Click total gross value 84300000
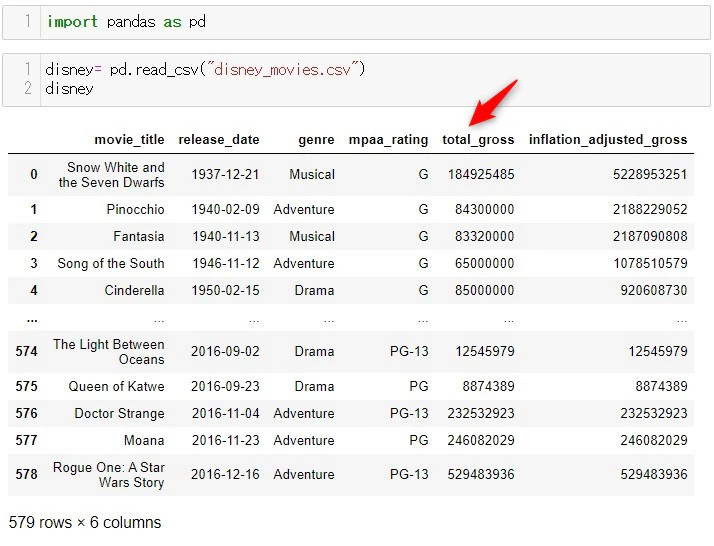714x546 pixels. (x=484, y=209)
